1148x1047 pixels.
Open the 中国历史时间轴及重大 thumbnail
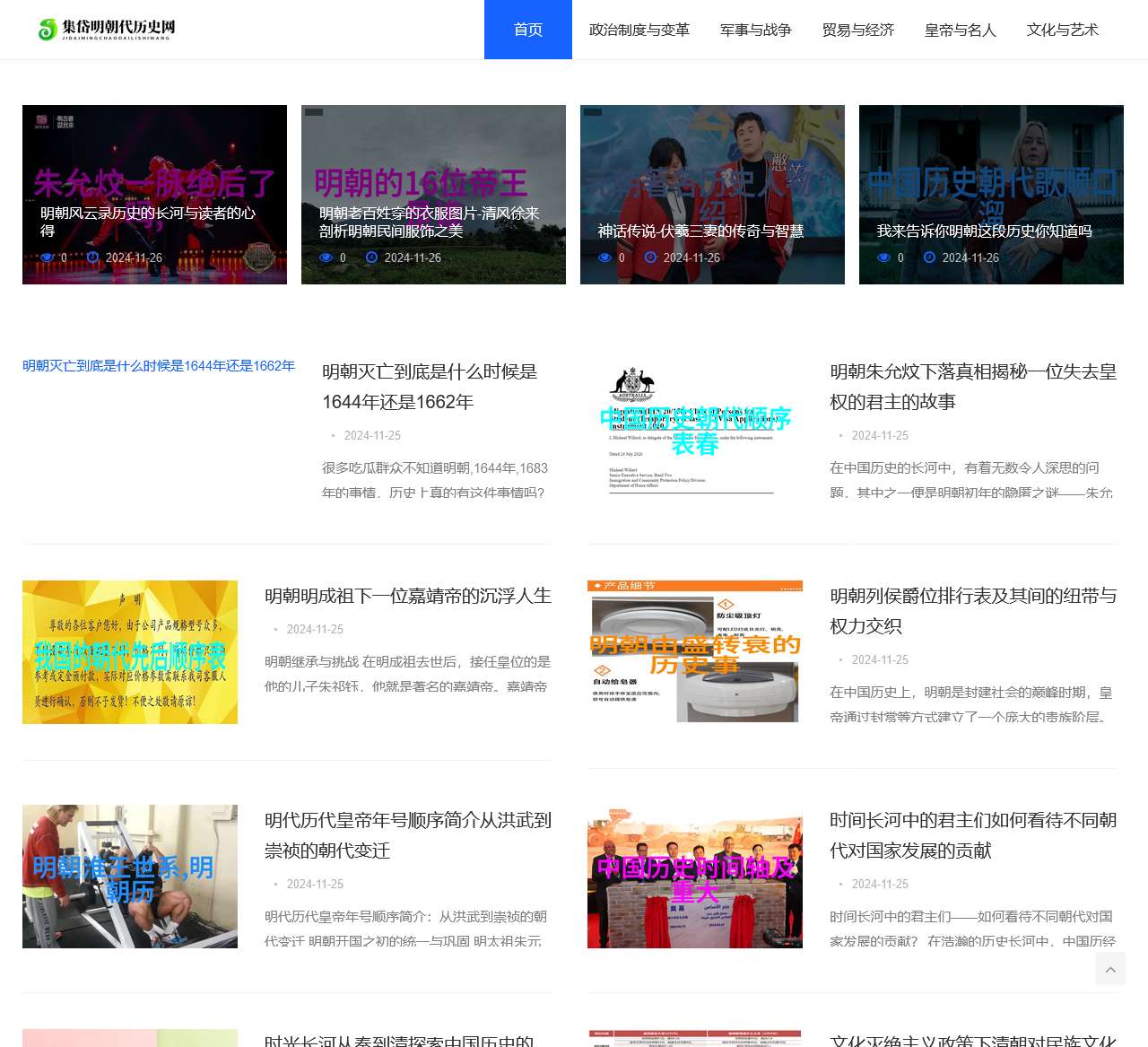coord(695,877)
